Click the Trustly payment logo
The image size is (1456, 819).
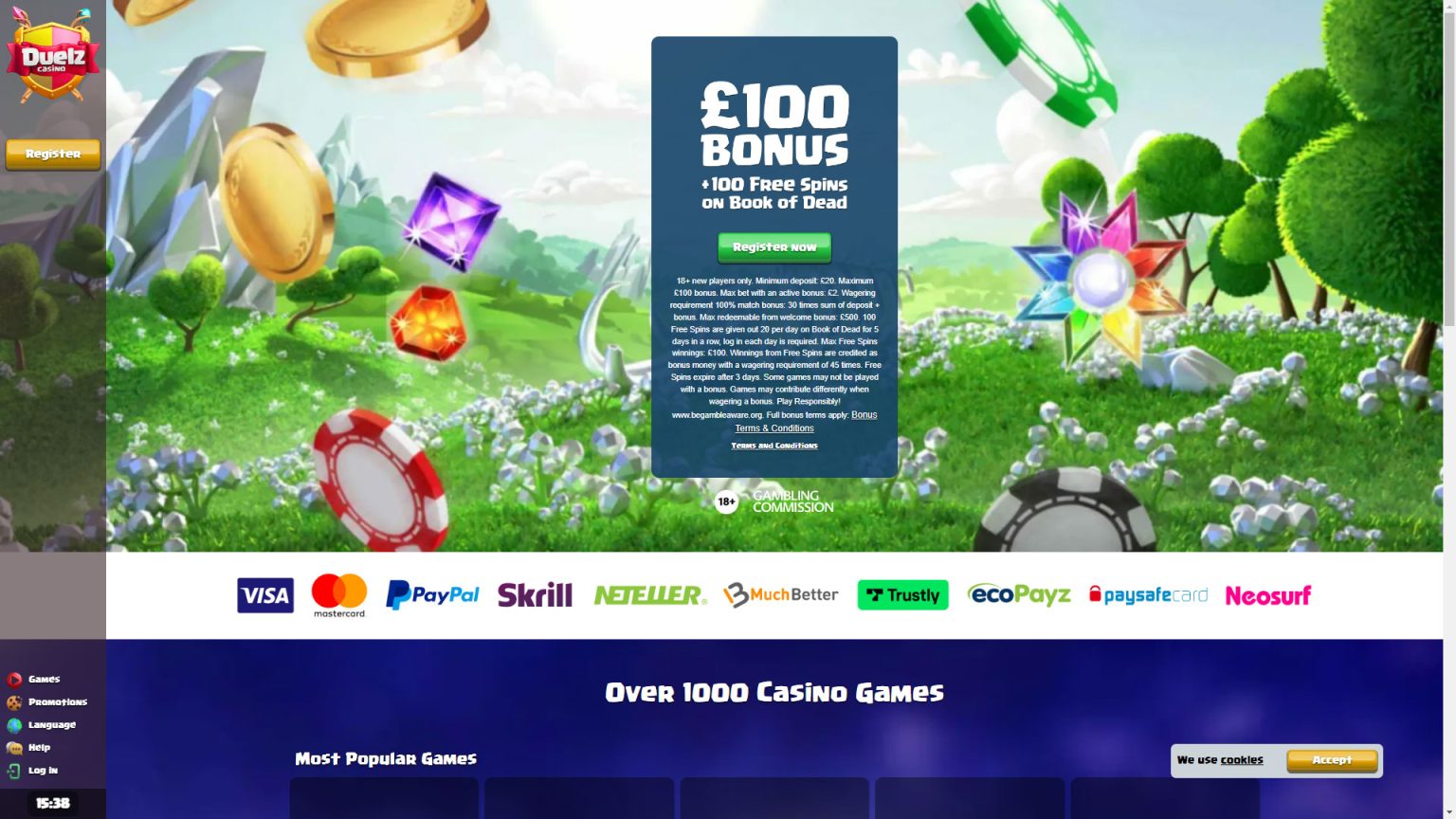click(902, 595)
